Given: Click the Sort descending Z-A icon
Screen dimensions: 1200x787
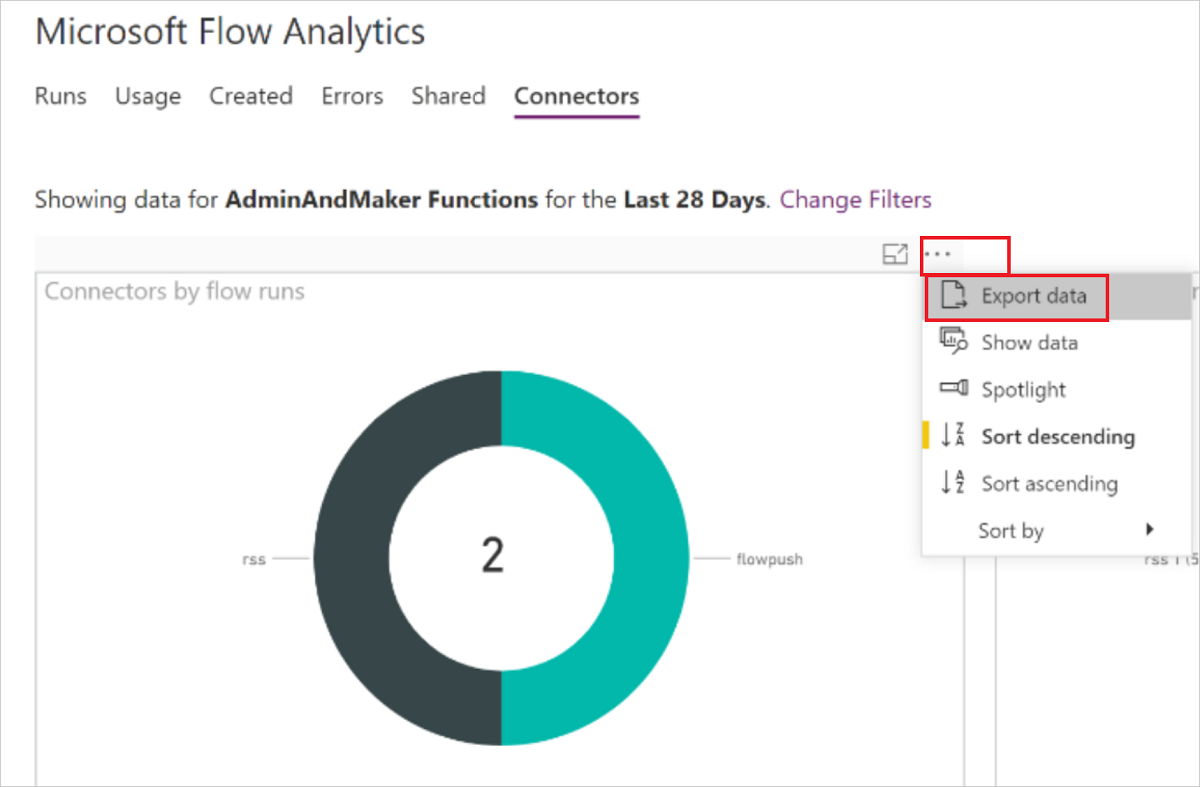Looking at the screenshot, I should click(x=954, y=436).
